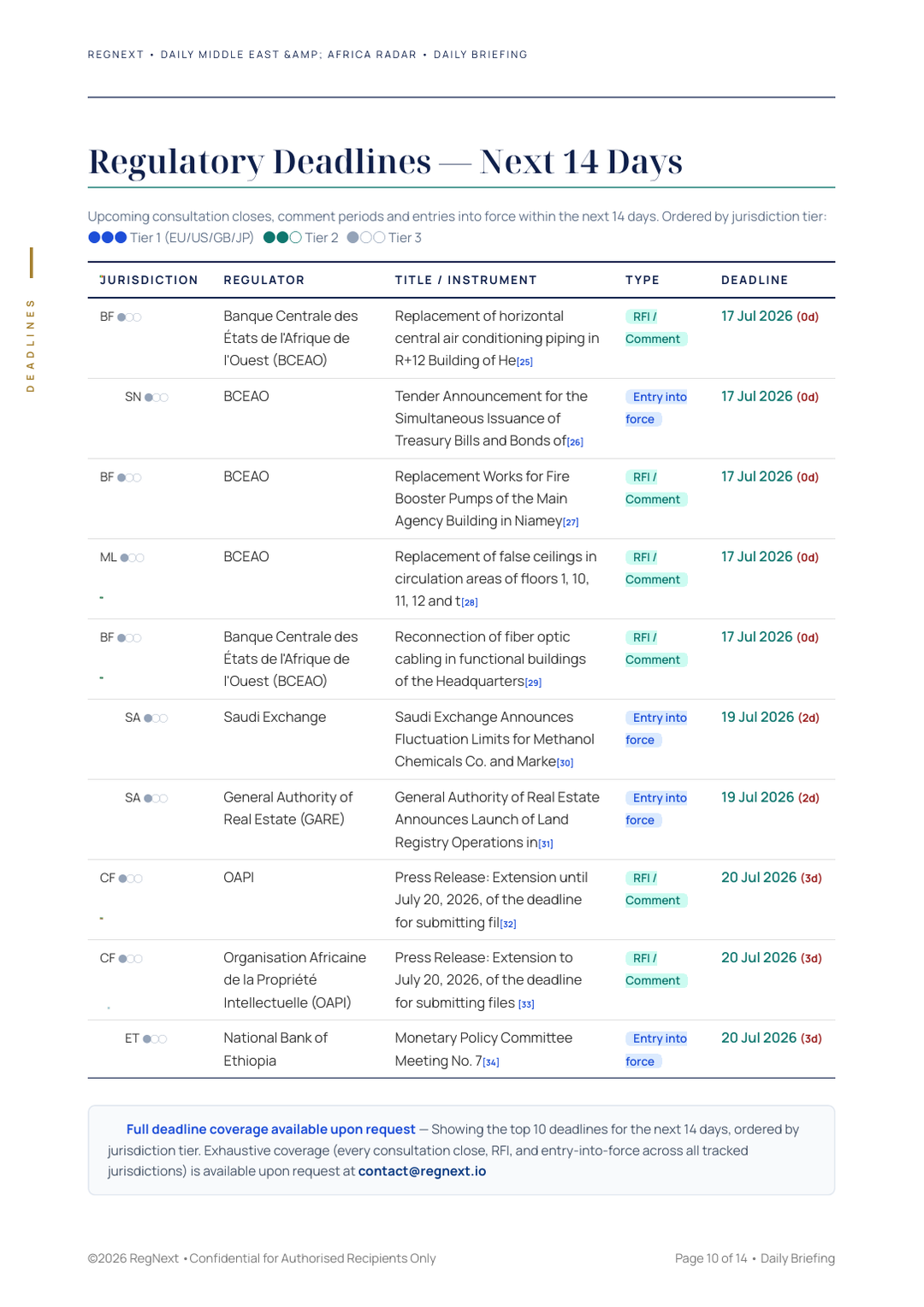Click 'Full deadline coverage available upon request'
Screen dimensions: 924x1307
tap(270, 1129)
